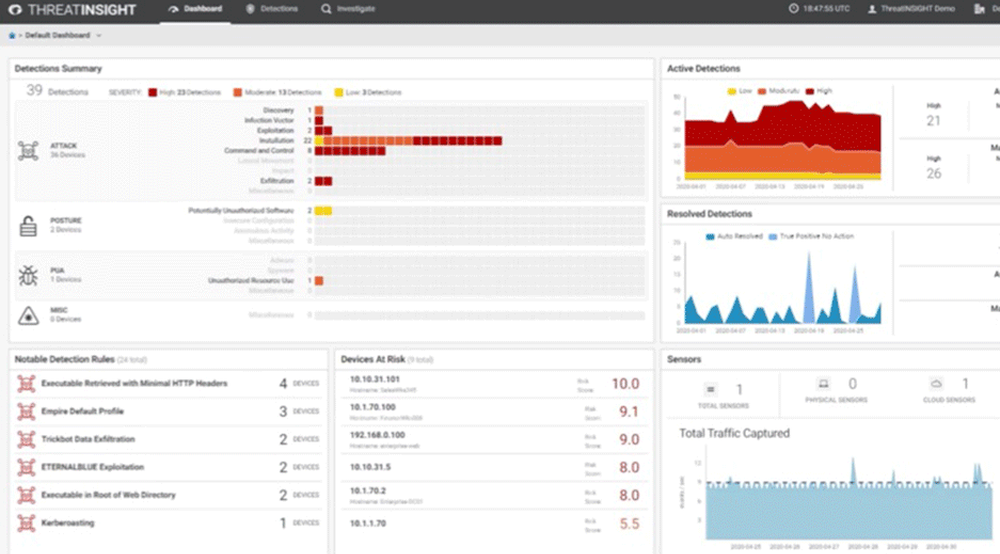Switch to the Detections tab
The height and width of the screenshot is (554, 1000).
click(272, 9)
